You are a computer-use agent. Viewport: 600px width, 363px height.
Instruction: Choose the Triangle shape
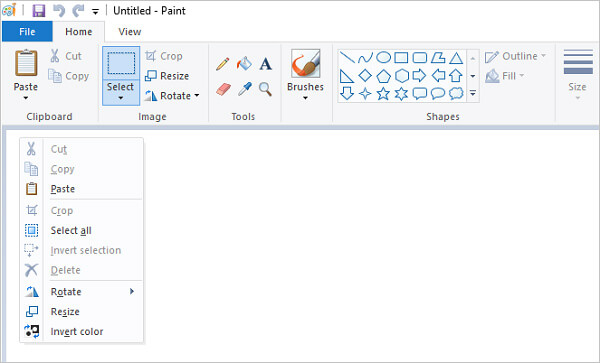pos(456,58)
